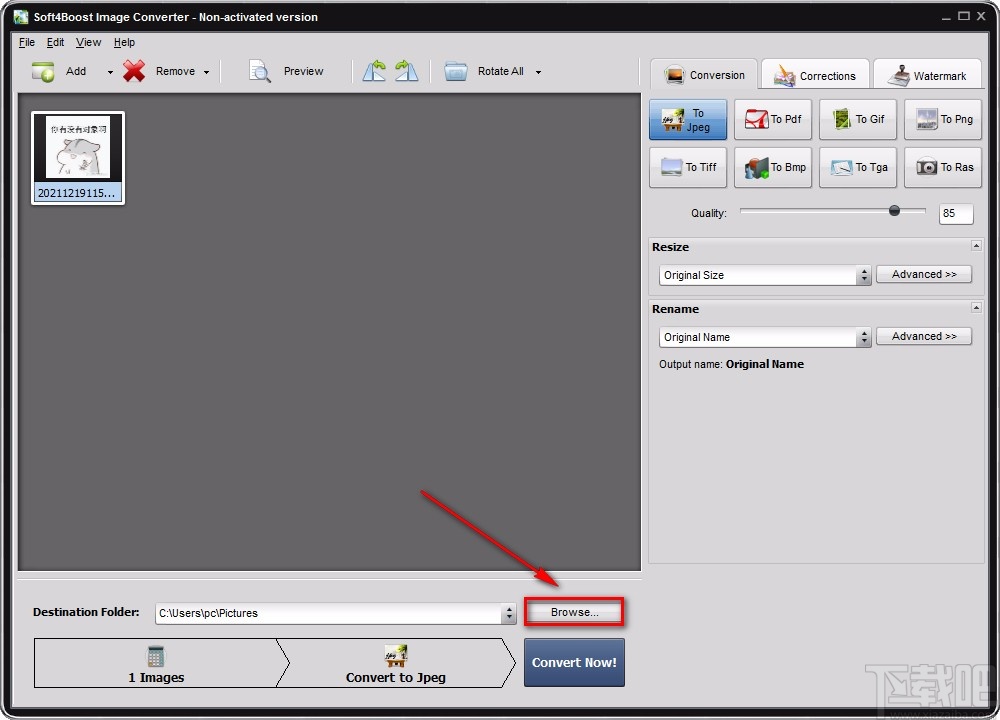The height and width of the screenshot is (720, 1000).
Task: Click Advanced button in Resize section
Action: point(923,274)
